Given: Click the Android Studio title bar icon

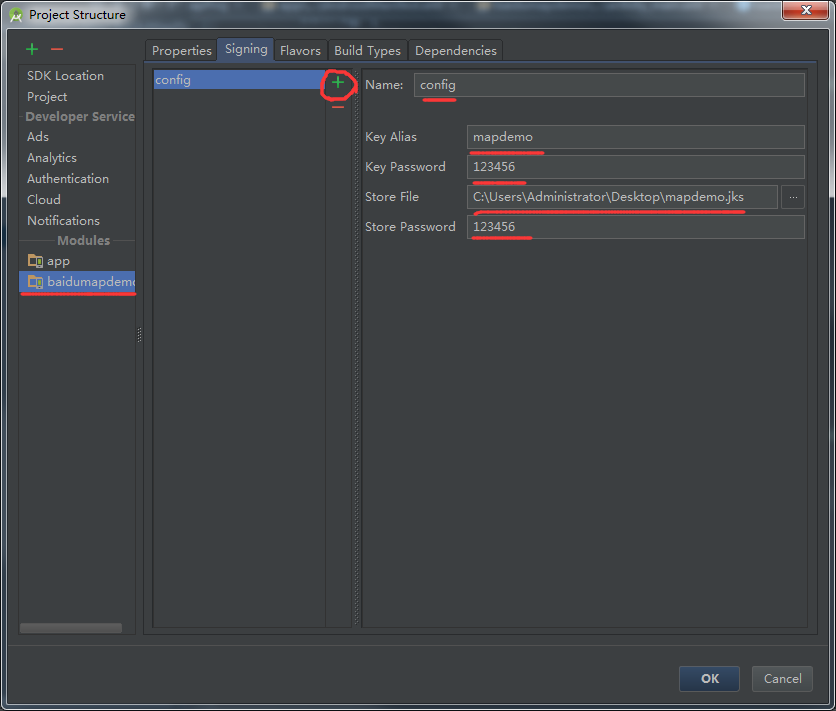Looking at the screenshot, I should [x=16, y=15].
